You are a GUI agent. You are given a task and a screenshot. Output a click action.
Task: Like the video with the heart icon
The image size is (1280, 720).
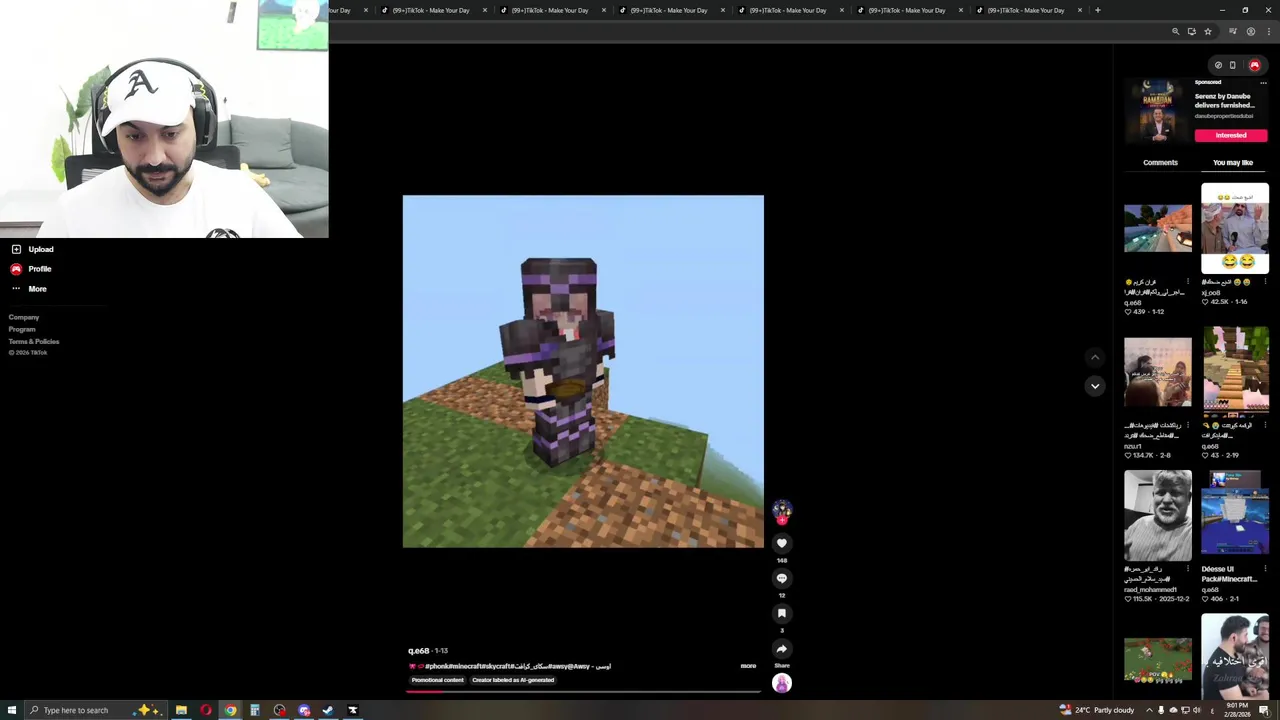(782, 543)
